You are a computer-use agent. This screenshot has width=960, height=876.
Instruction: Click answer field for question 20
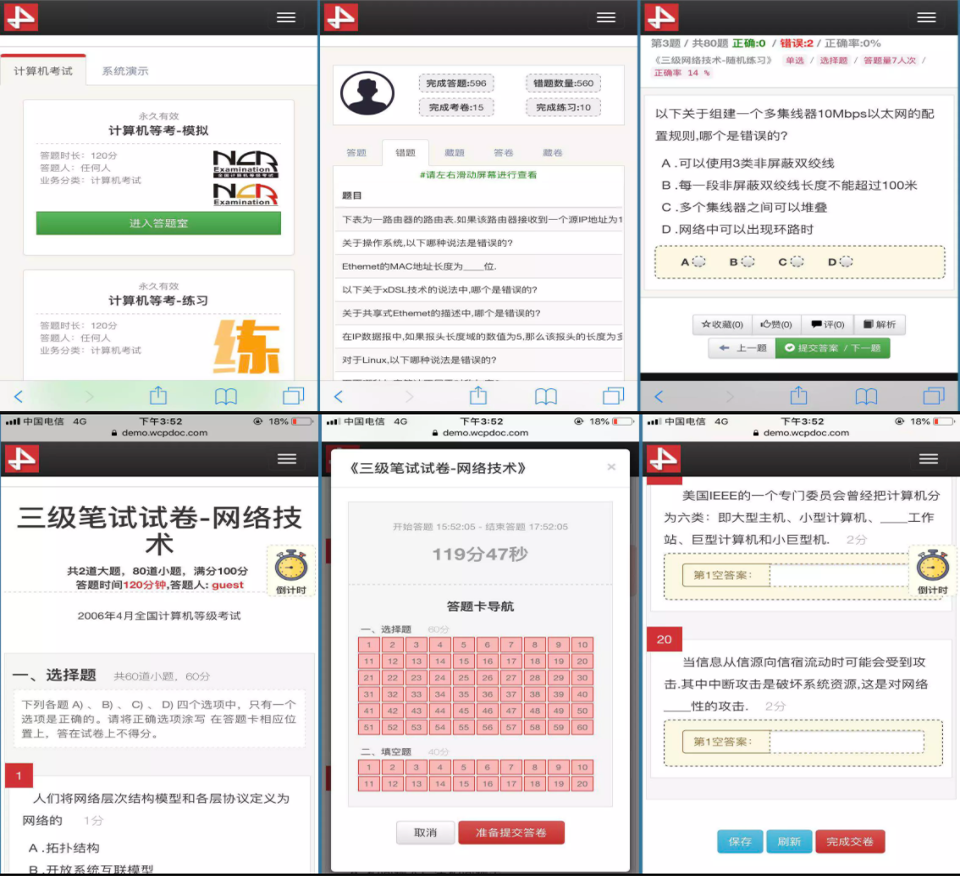coord(846,742)
